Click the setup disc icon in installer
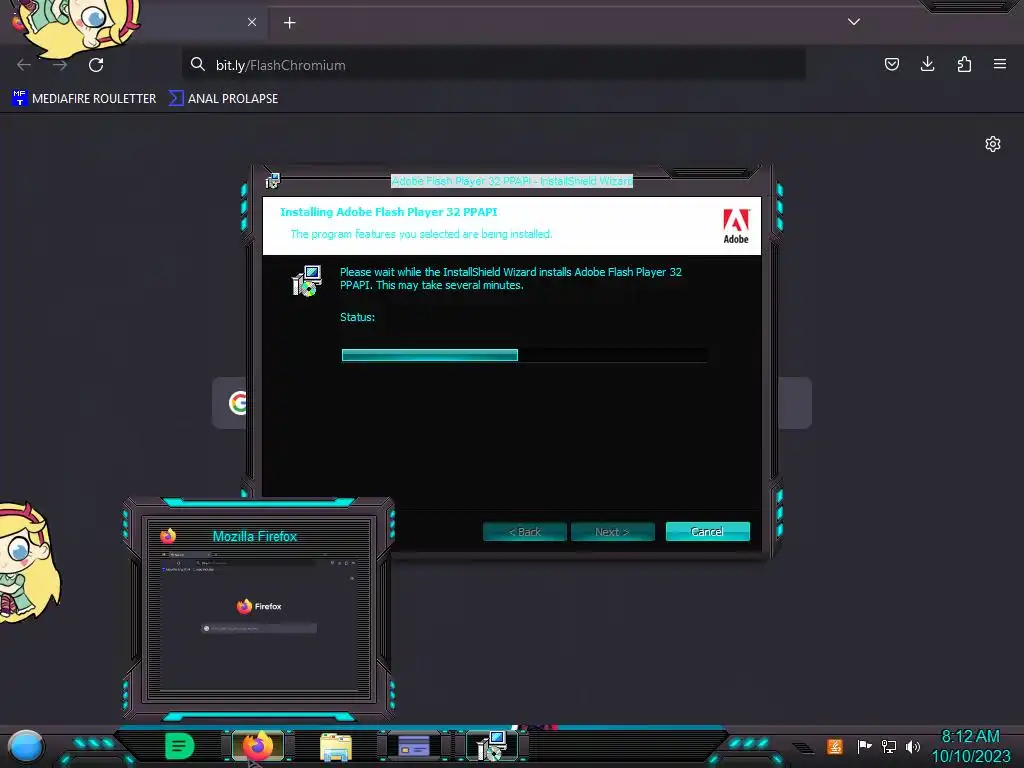The height and width of the screenshot is (768, 1024). (x=306, y=281)
